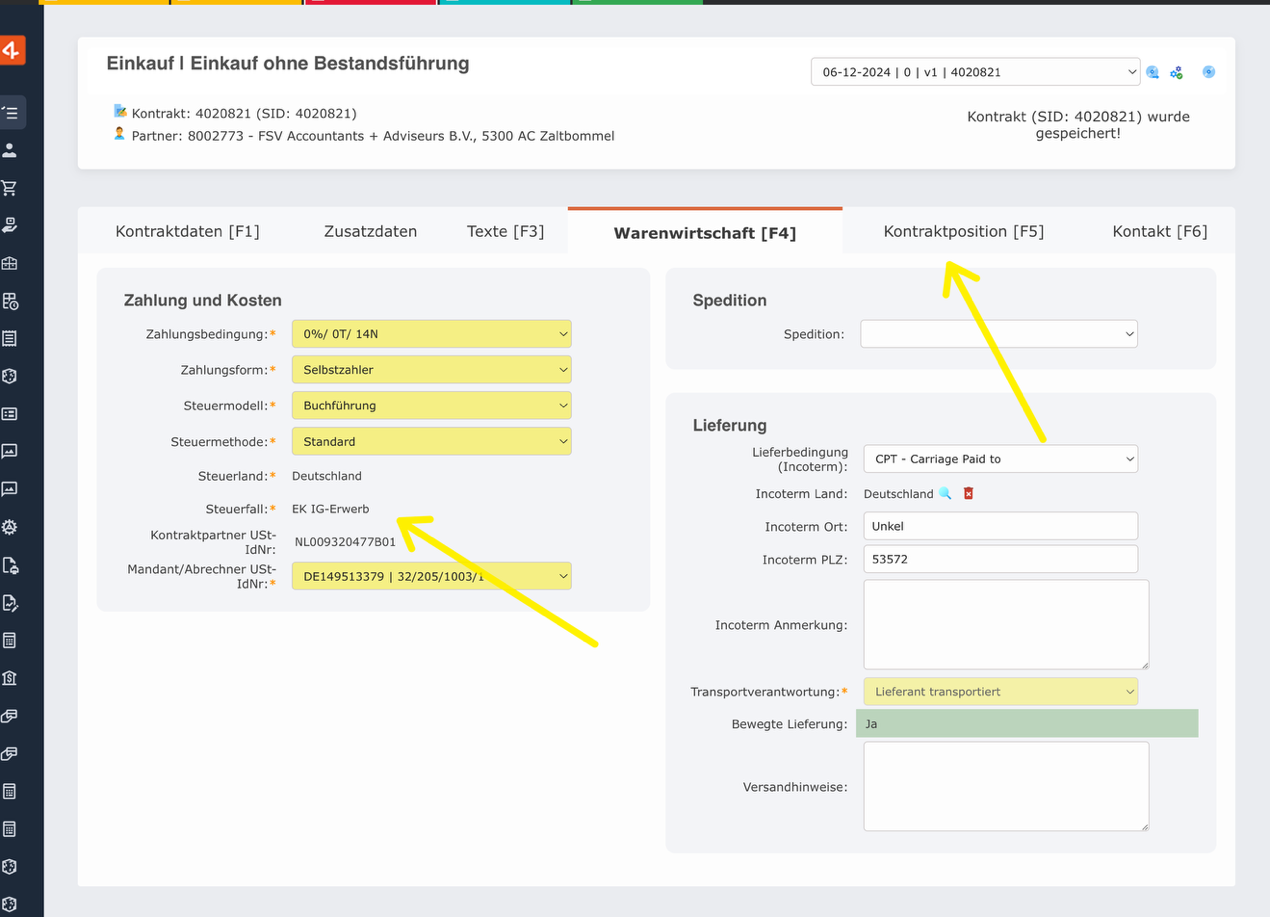Open the shopping cart icon in sidebar
This screenshot has height=917, width=1270.
point(10,188)
